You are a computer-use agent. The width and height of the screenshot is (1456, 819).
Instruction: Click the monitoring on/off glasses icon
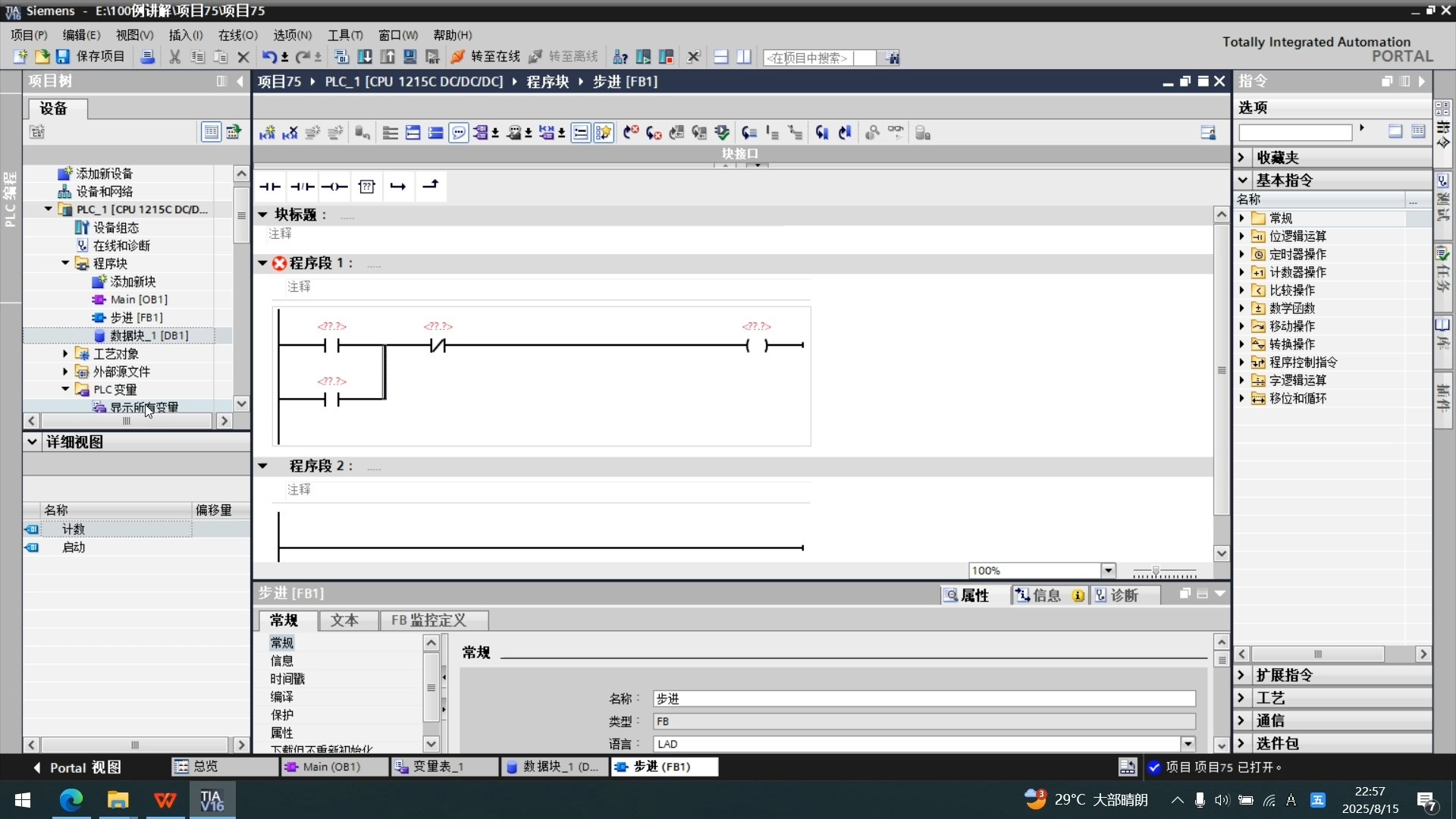point(896,133)
